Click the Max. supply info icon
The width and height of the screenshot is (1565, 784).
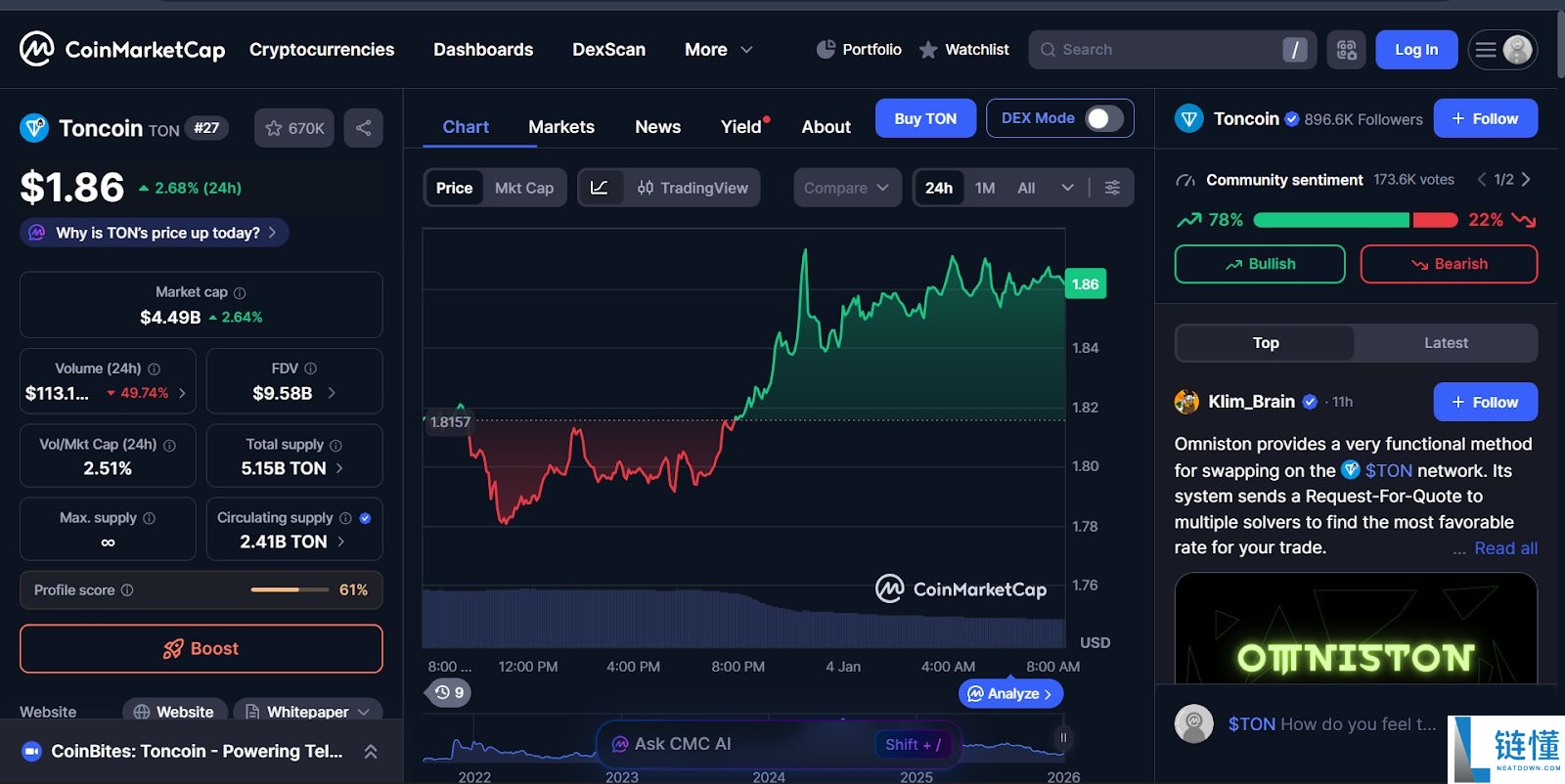[x=149, y=518]
